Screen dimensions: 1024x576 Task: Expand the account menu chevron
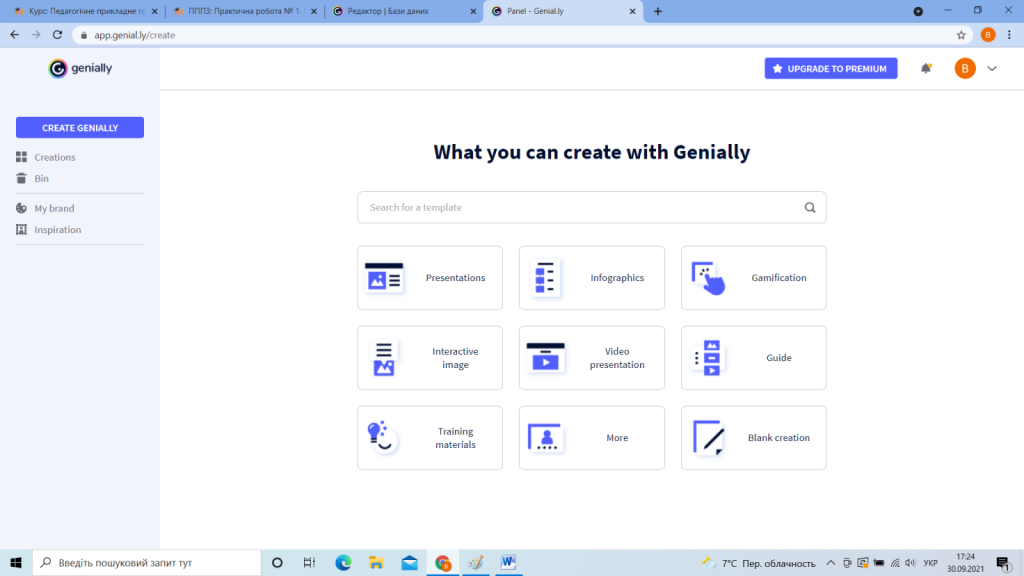992,68
